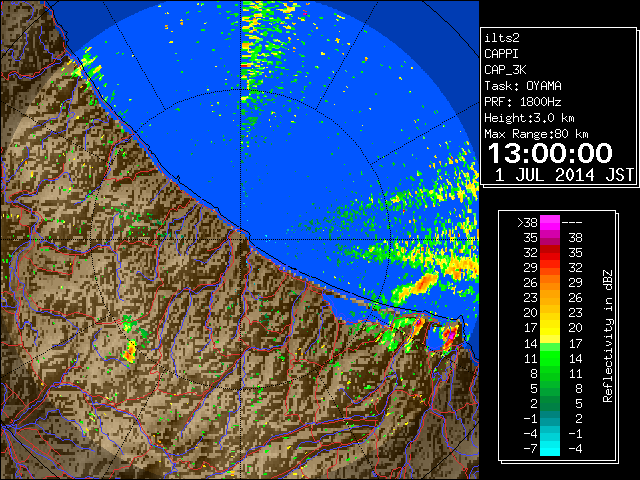Viewport: 640px width, 480px height.
Task: Click the 13:00:00 timestamp
Action: [x=550, y=153]
